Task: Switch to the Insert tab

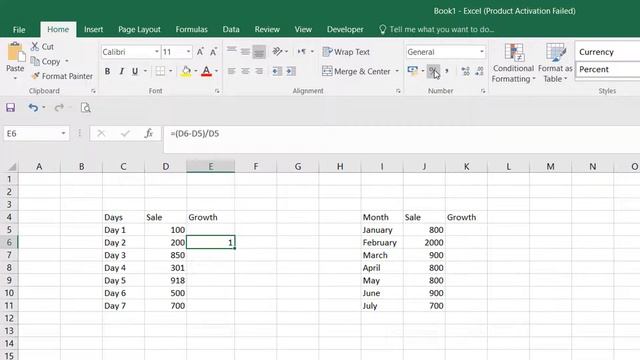Action: (93, 29)
